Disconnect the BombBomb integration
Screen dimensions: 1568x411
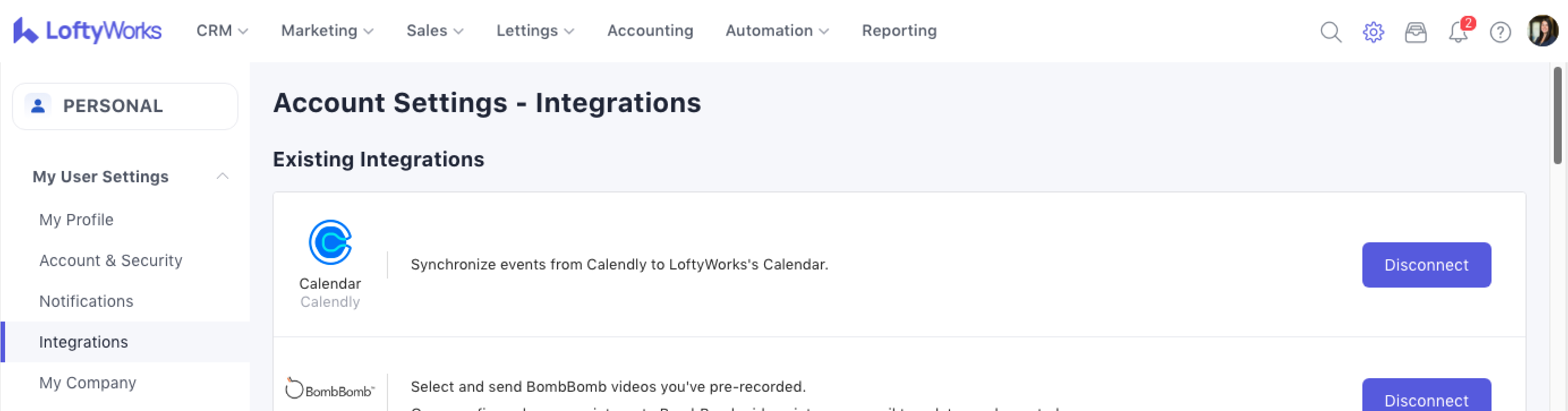click(x=1426, y=399)
